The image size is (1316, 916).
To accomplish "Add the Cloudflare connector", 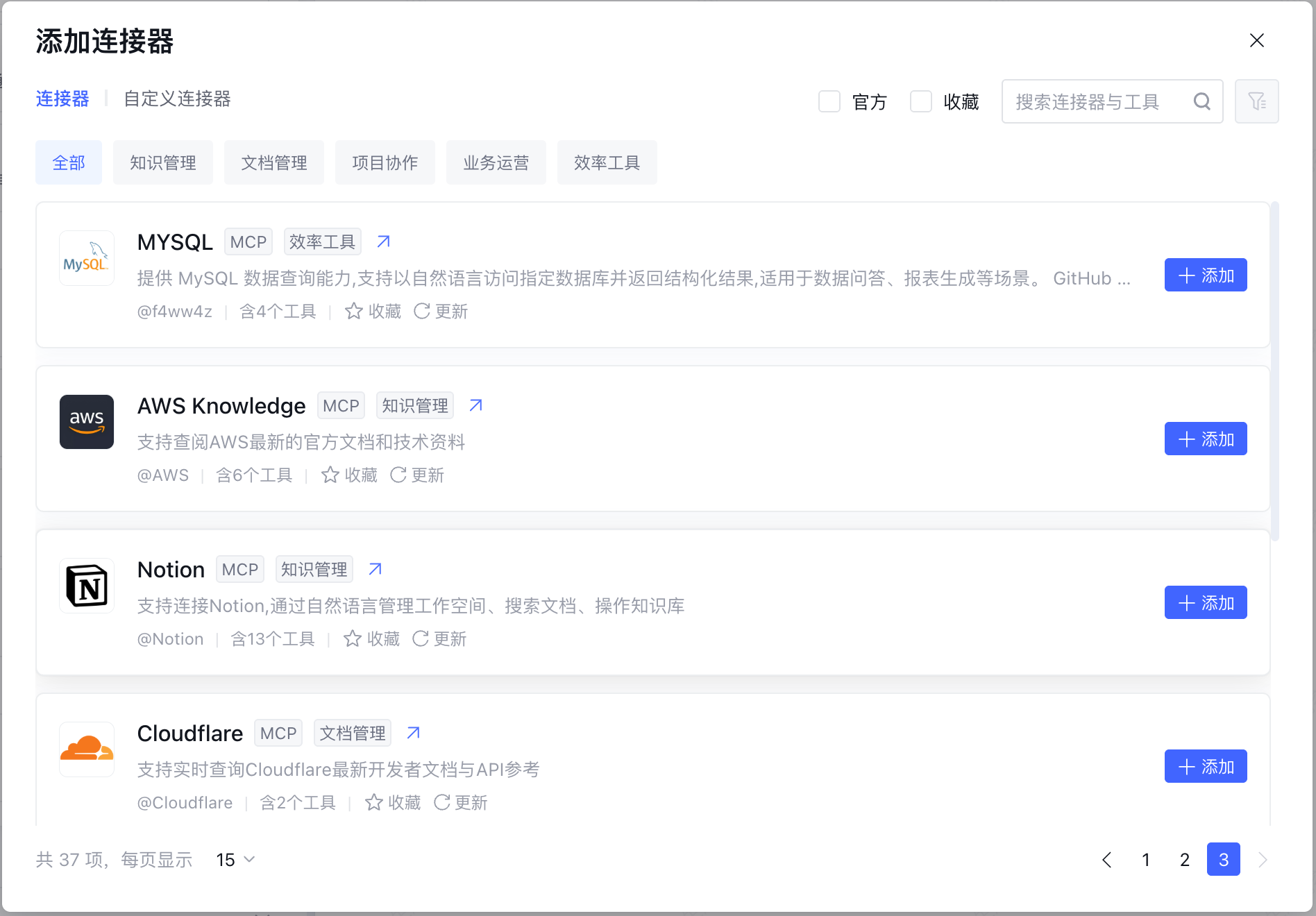I will click(x=1206, y=766).
